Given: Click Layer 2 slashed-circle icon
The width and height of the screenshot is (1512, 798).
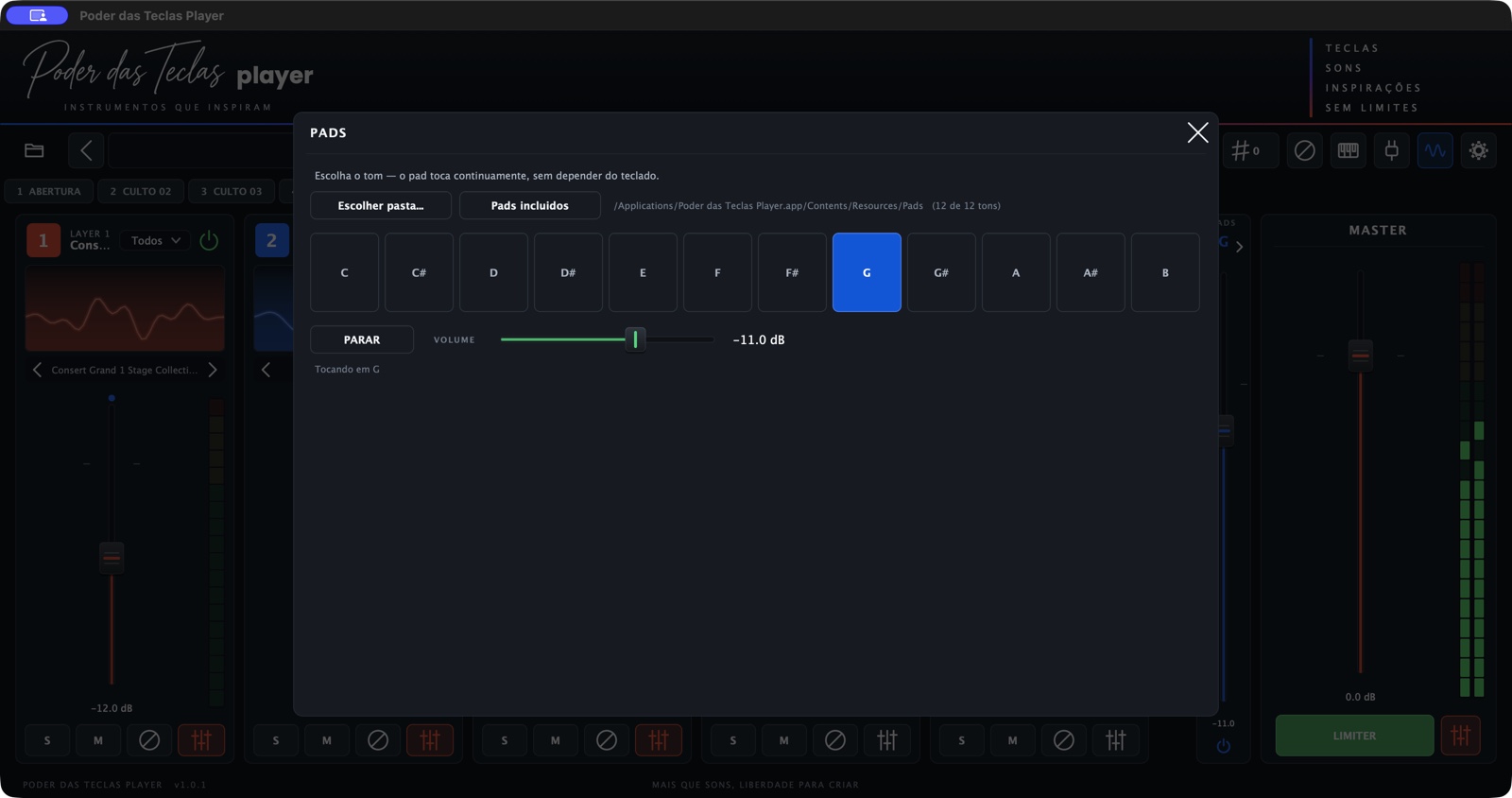Looking at the screenshot, I should coord(378,740).
